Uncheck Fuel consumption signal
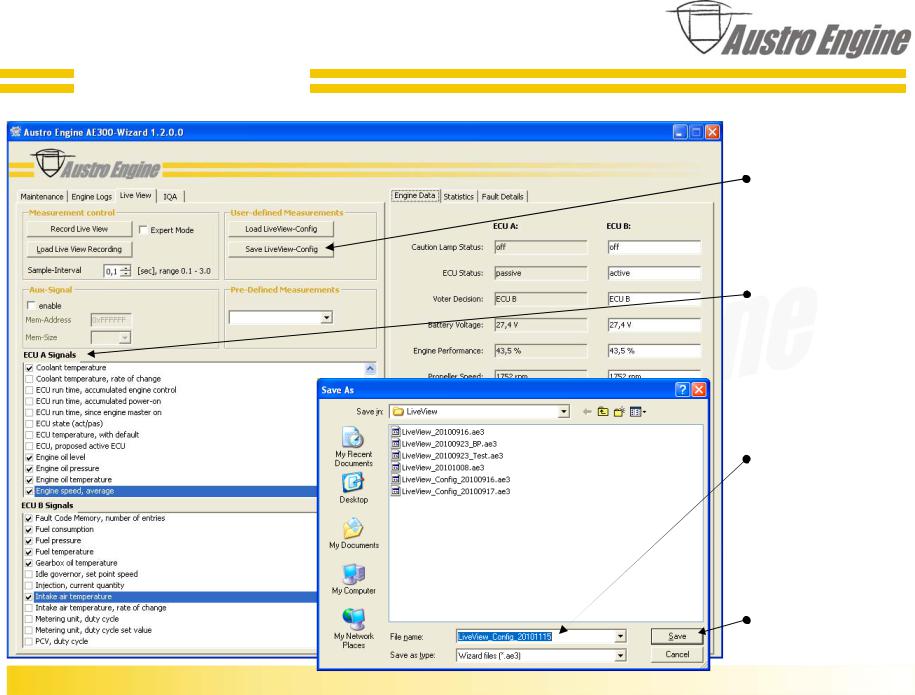The image size is (915, 695). [x=29, y=530]
